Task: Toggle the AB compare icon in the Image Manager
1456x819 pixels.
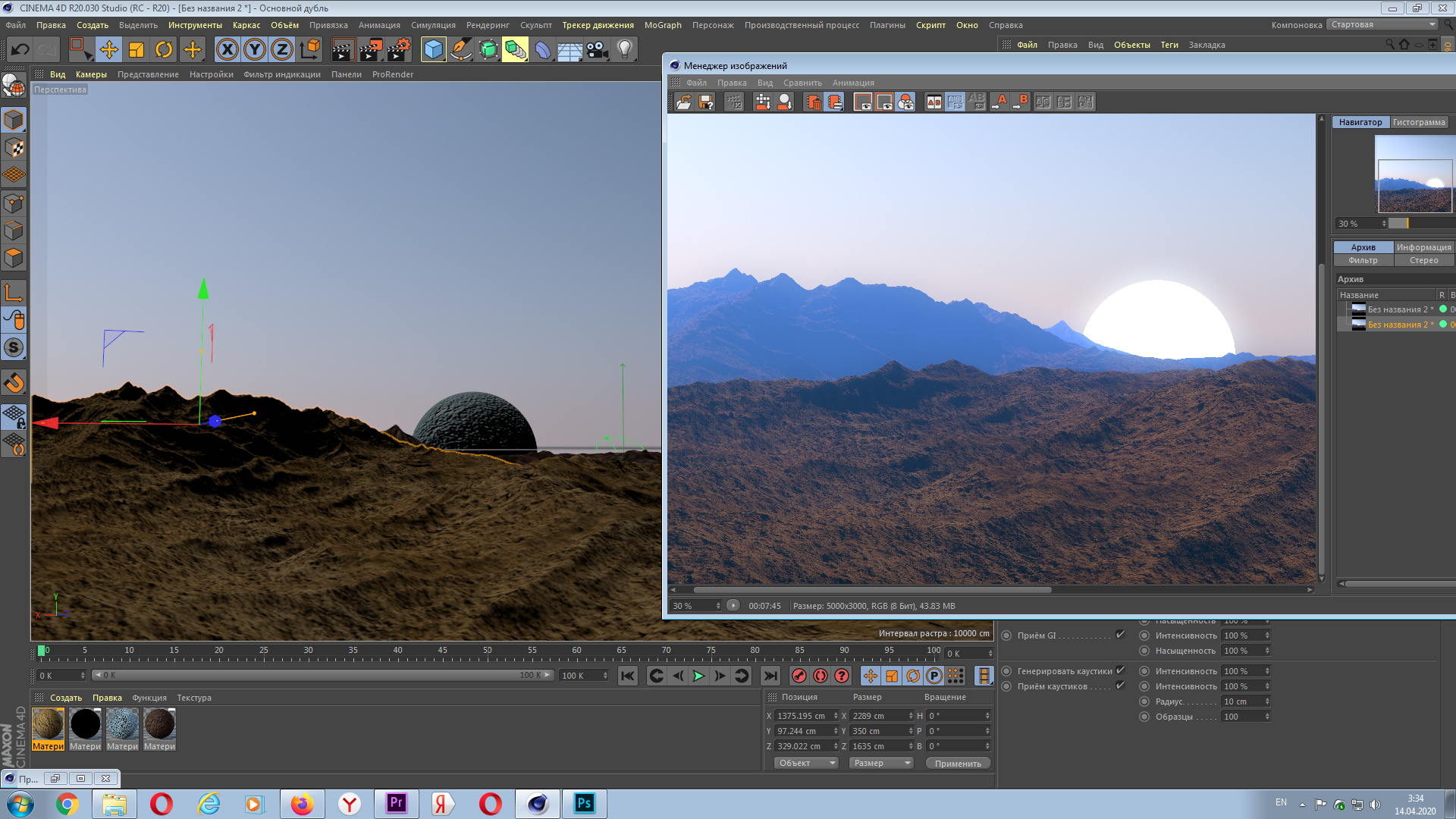Action: [934, 102]
